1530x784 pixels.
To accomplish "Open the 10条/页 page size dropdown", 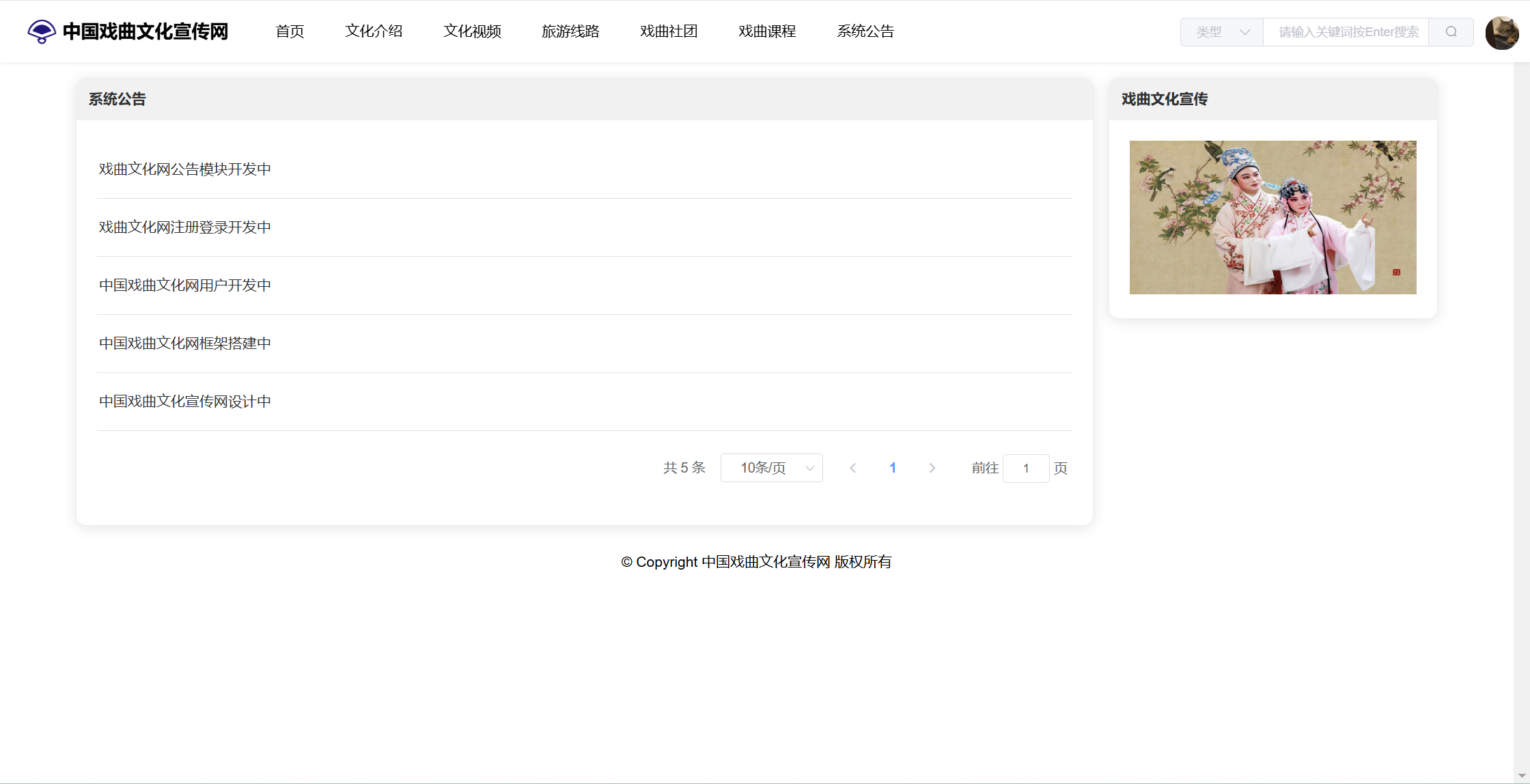I will [771, 468].
